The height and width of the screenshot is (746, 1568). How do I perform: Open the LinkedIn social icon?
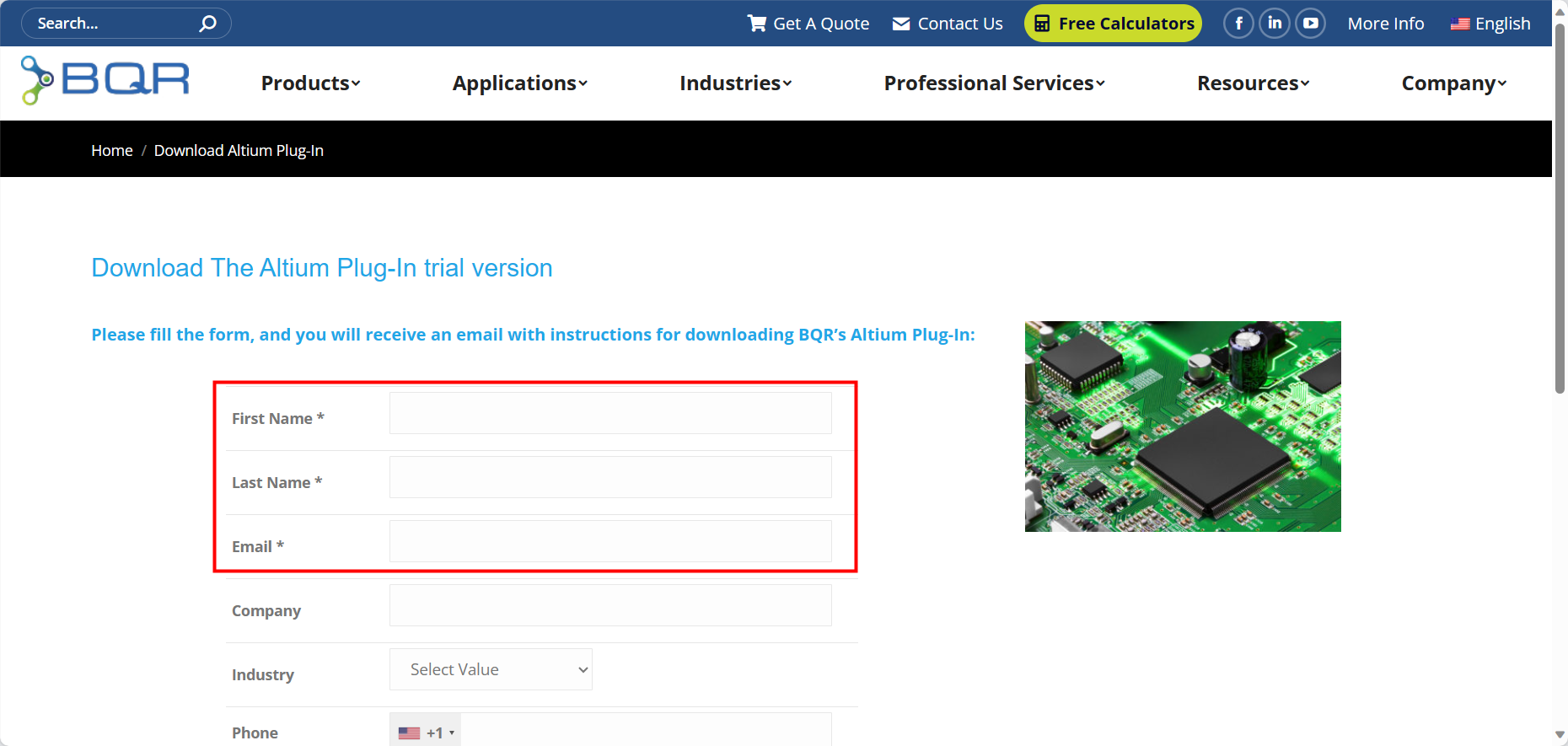(x=1275, y=24)
